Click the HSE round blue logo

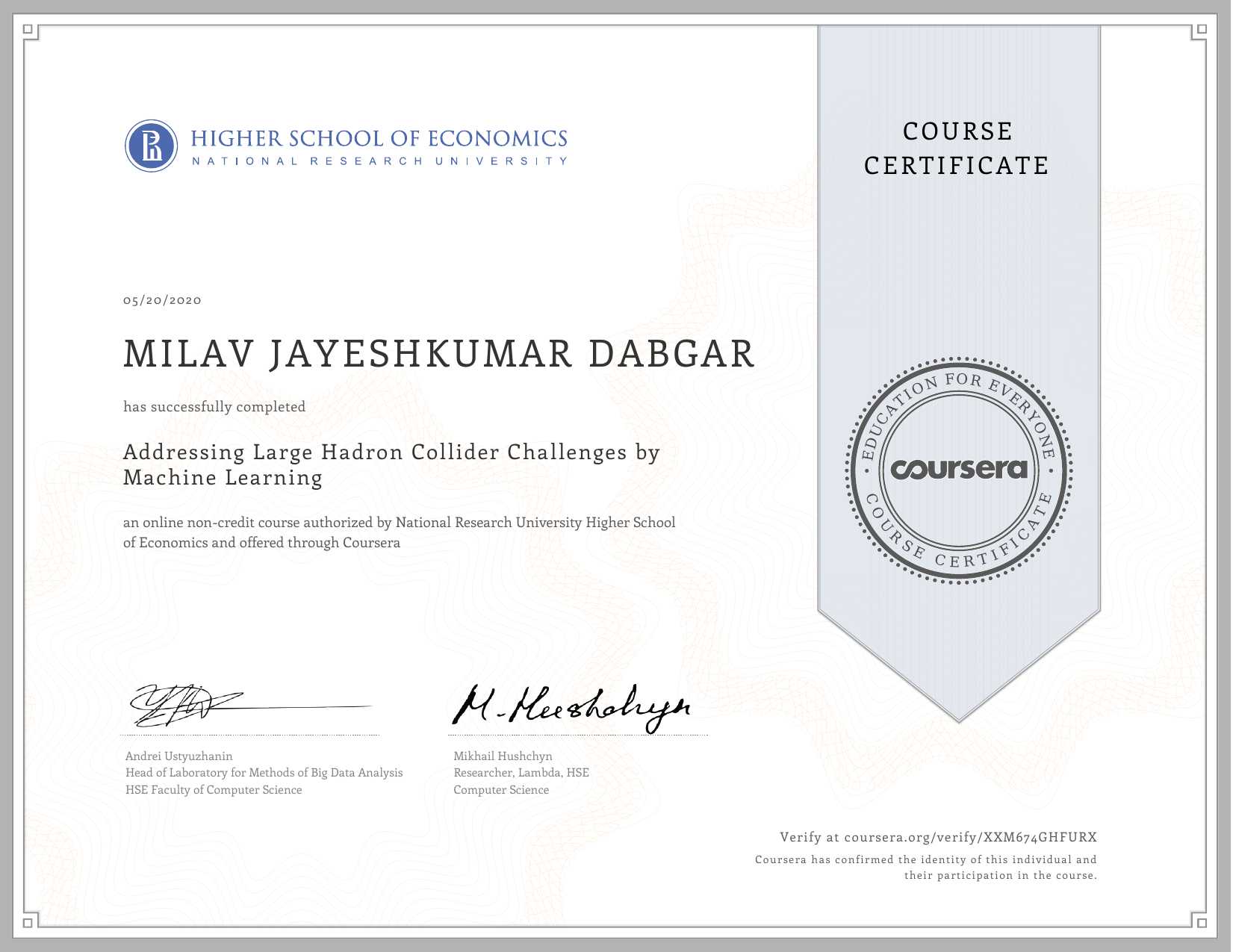click(x=152, y=146)
